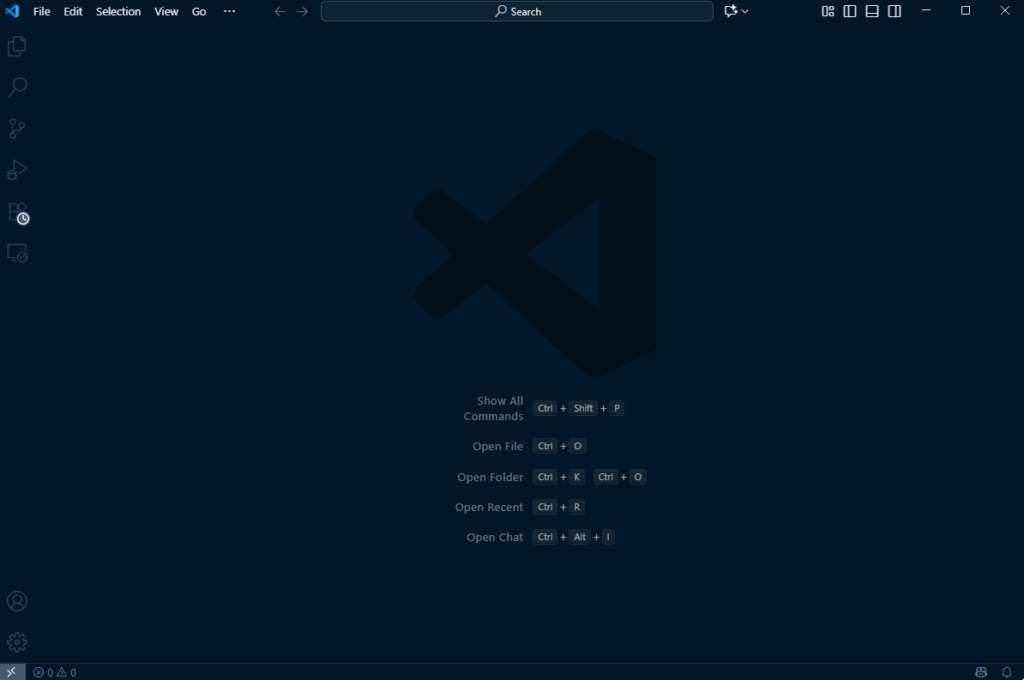Expand the three-dot overflow menu in menu bar
The image size is (1024, 680).
pyautogui.click(x=229, y=11)
